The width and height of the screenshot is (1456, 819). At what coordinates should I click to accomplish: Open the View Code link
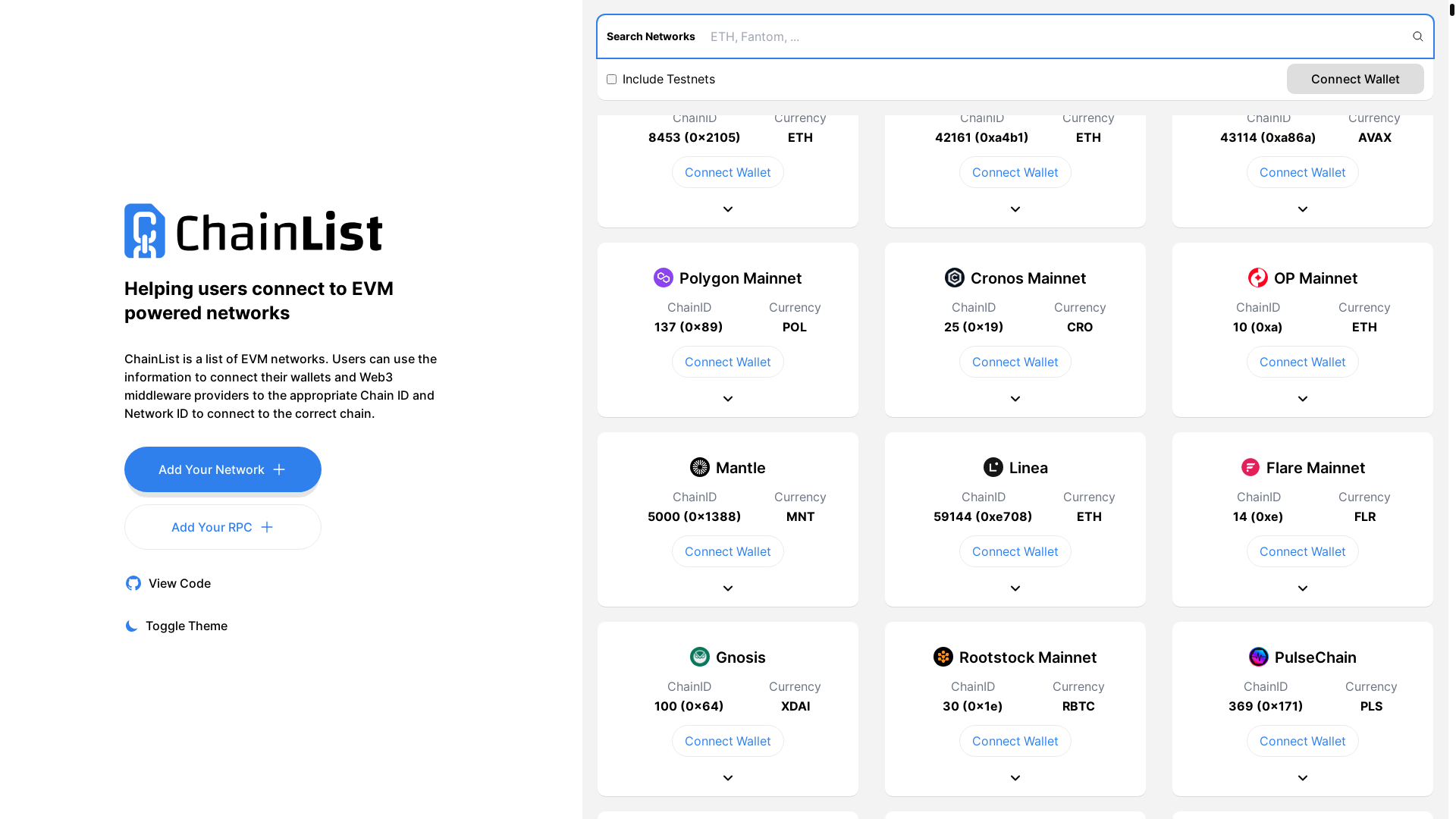click(168, 583)
